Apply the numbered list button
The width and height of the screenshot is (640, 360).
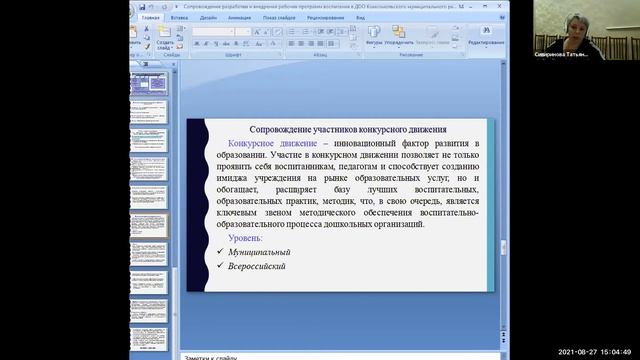[307, 32]
